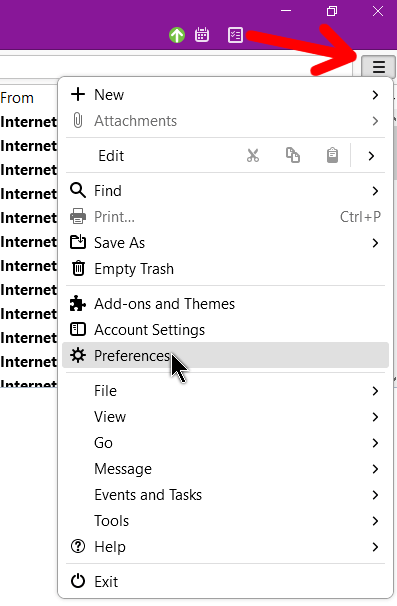The width and height of the screenshot is (397, 606).
Task: Expand the New submenu arrow
Action: pyautogui.click(x=375, y=95)
